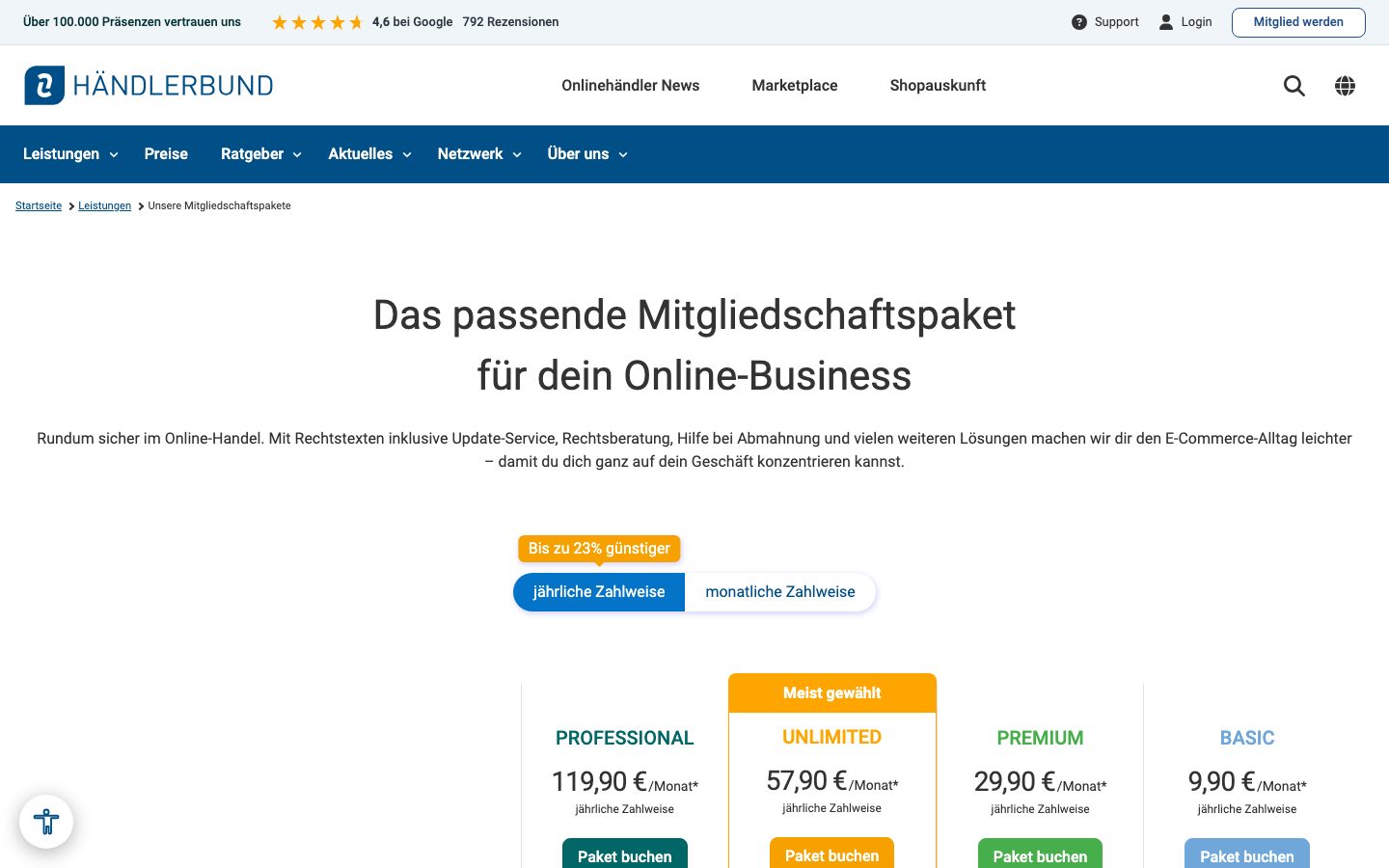Click the 119,90 € price
Screen dimensions: 1389x868
[599, 781]
